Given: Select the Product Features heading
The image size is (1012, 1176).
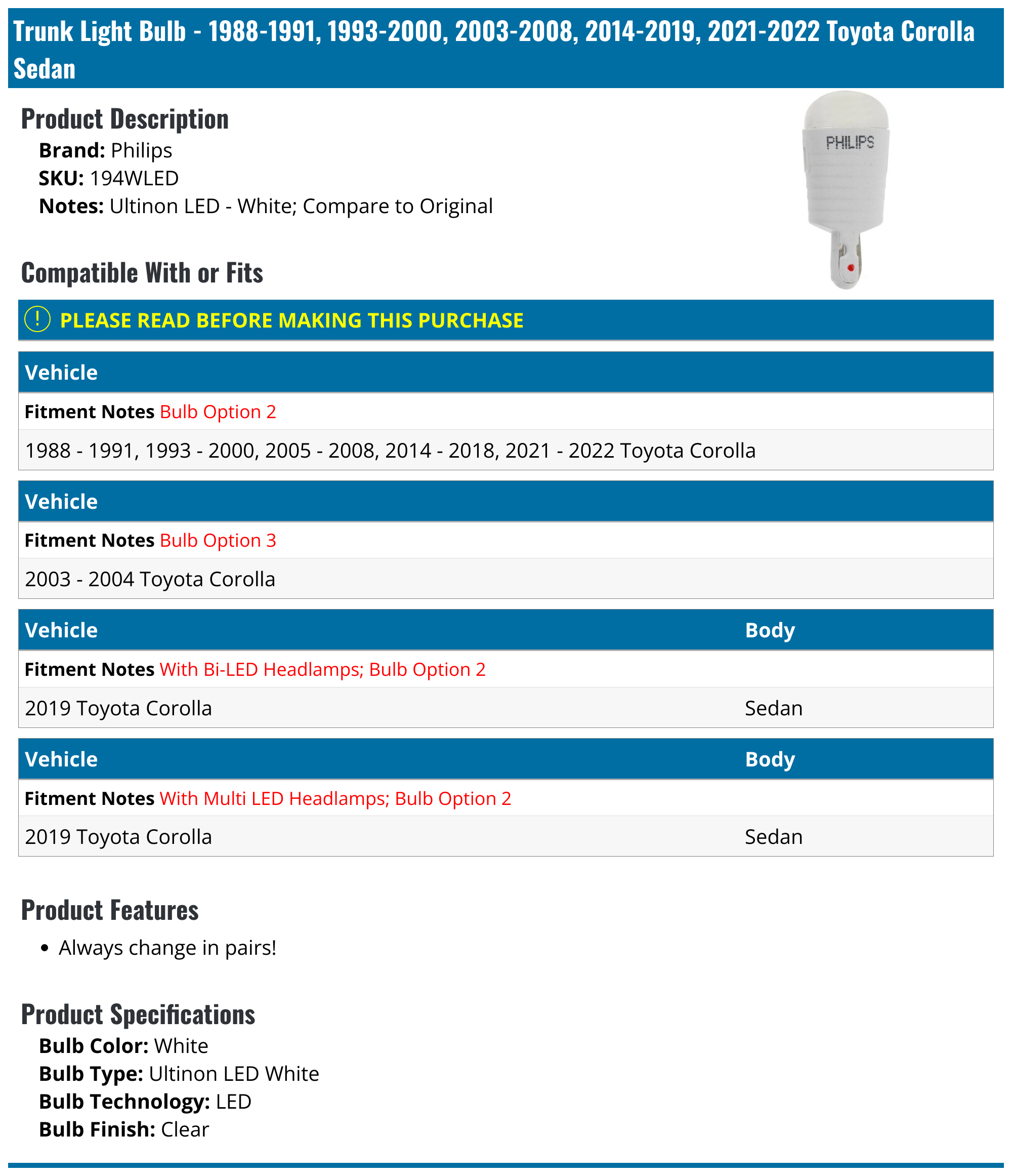Looking at the screenshot, I should pos(110,910).
